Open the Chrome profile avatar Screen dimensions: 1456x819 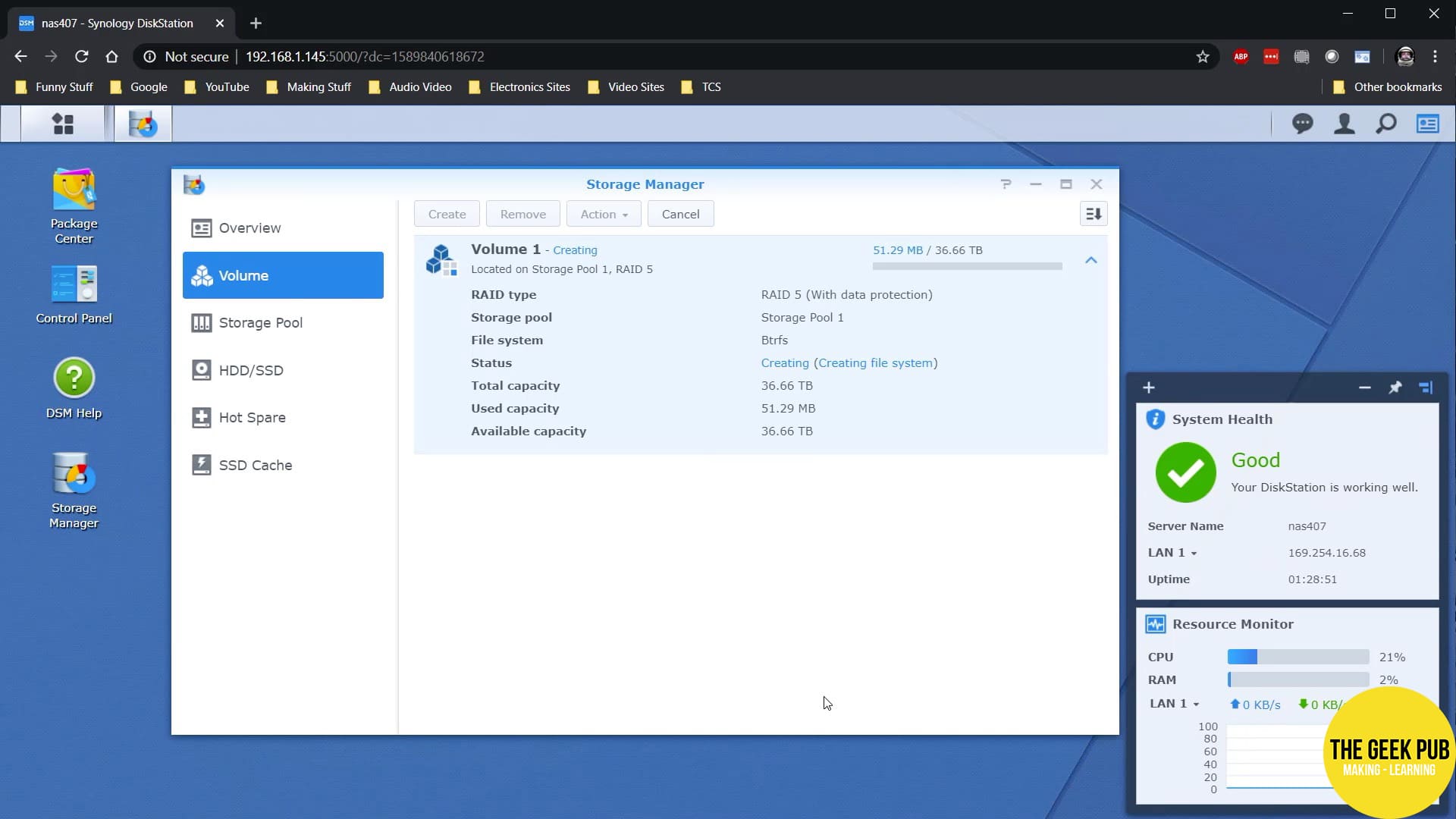(x=1404, y=57)
